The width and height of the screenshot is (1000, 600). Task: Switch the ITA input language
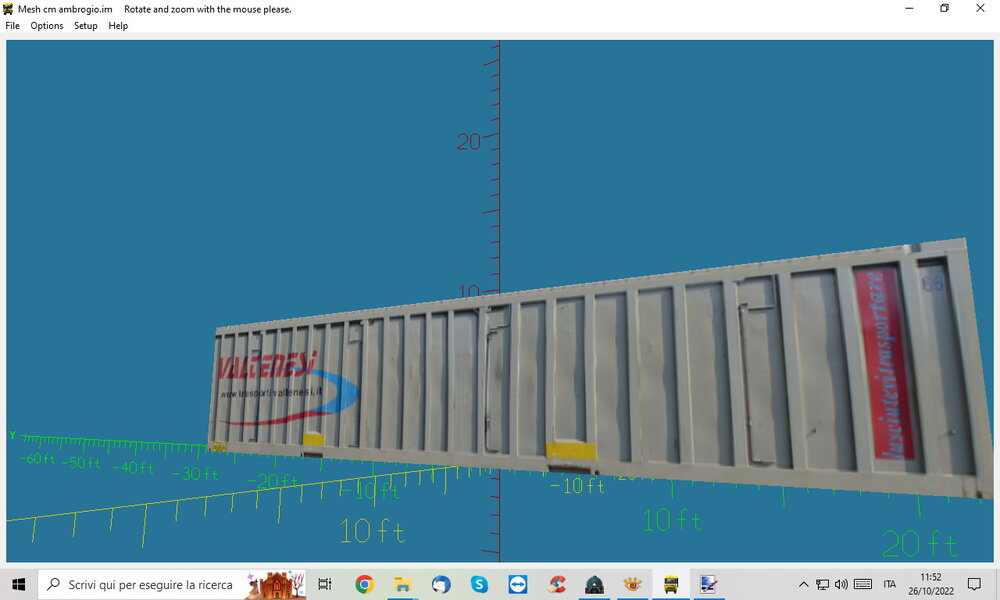coord(890,584)
